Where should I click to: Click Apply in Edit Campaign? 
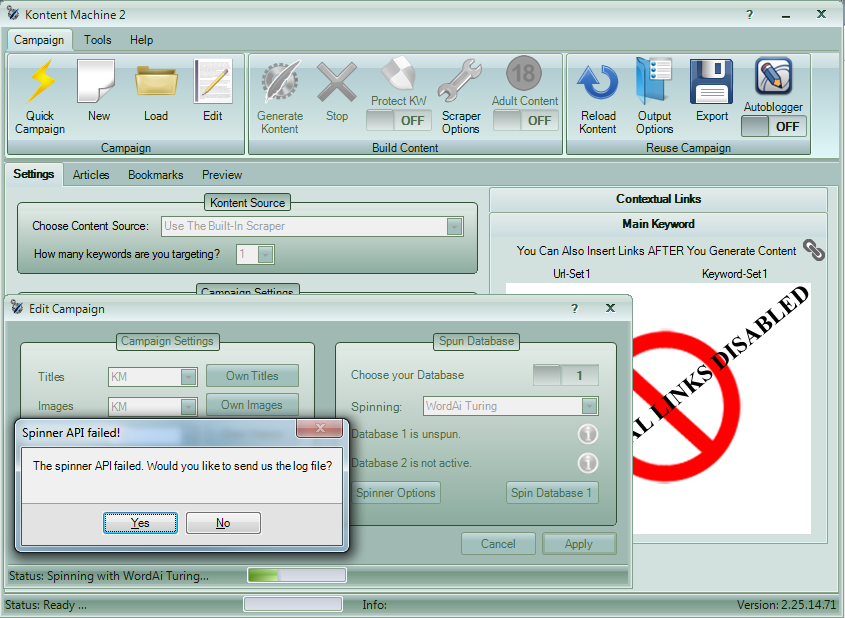coord(579,544)
